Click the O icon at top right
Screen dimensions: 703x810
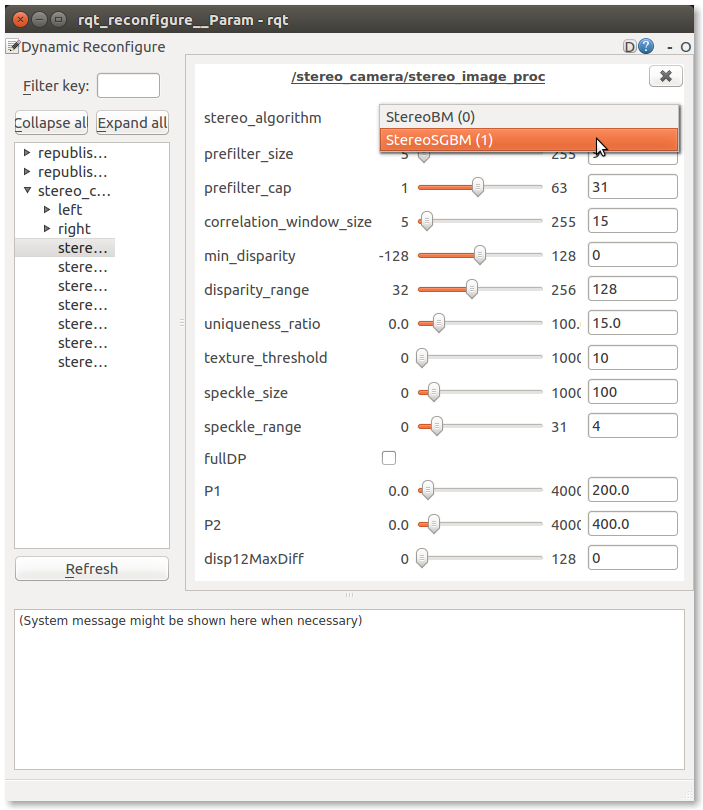(x=686, y=47)
